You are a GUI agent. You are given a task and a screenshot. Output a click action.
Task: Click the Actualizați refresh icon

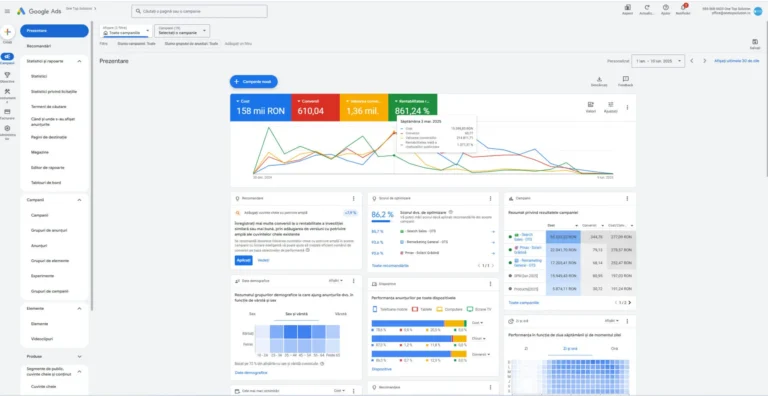647,8
